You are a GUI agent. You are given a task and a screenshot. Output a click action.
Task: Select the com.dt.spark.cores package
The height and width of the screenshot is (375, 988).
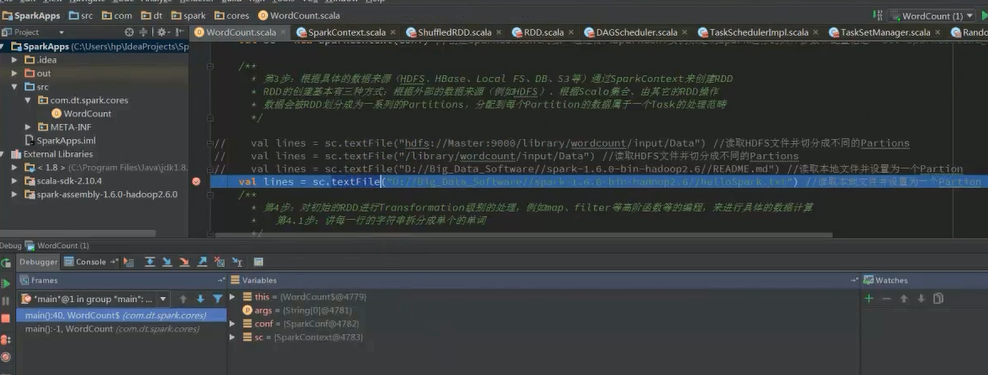point(83,100)
